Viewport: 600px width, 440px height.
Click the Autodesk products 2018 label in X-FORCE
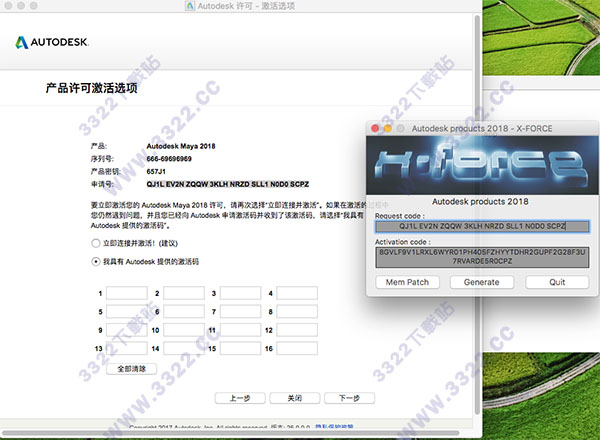[480, 201]
